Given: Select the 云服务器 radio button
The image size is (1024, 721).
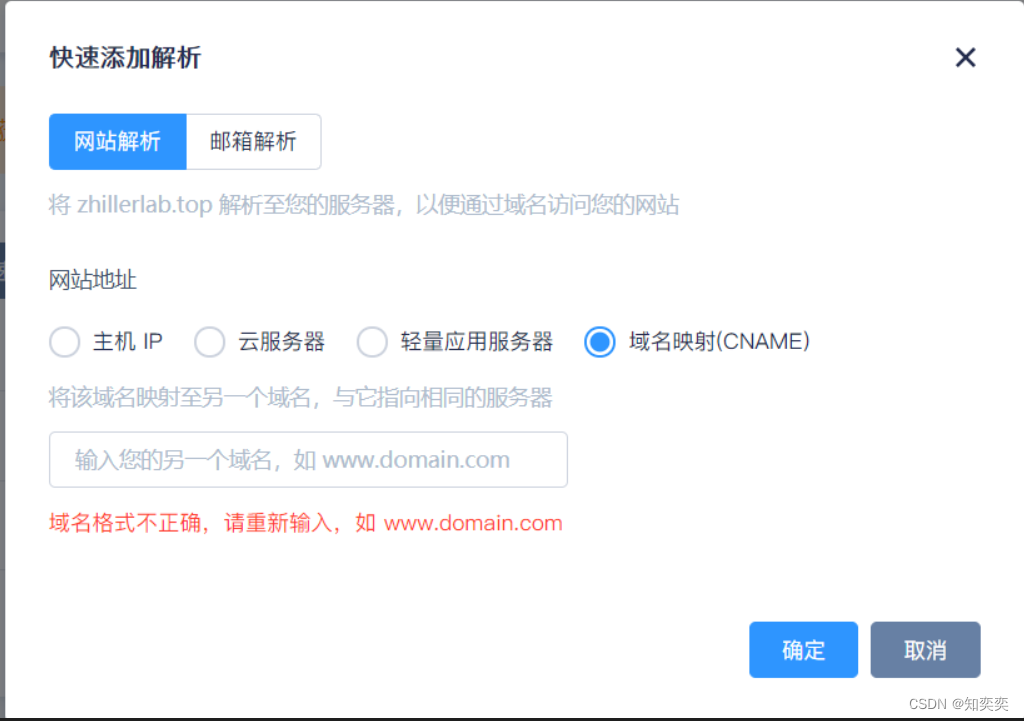Looking at the screenshot, I should tap(210, 341).
